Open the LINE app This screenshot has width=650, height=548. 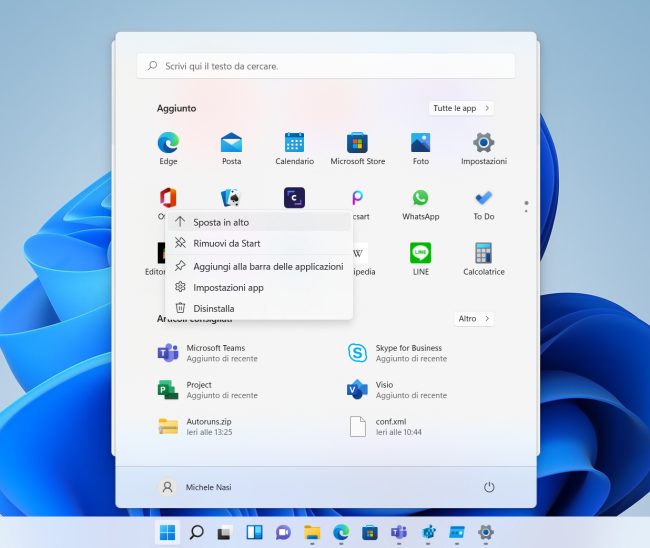coord(420,259)
